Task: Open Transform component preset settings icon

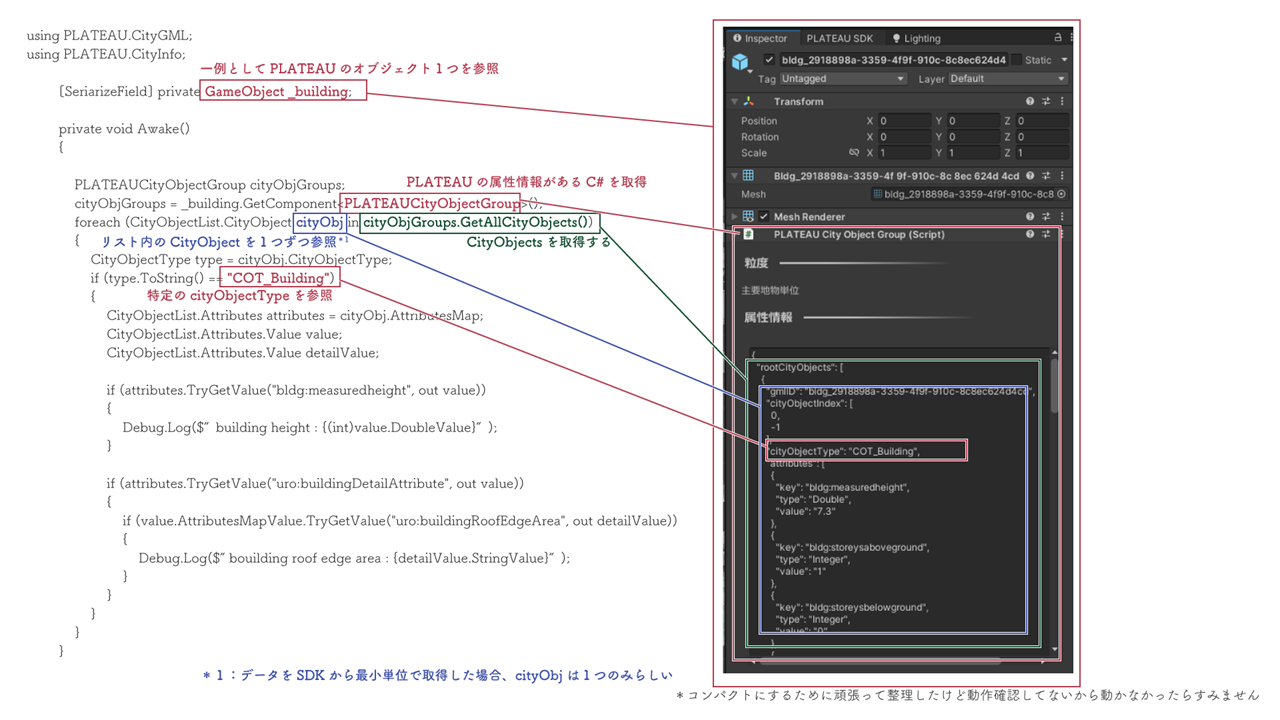Action: [x=1046, y=101]
